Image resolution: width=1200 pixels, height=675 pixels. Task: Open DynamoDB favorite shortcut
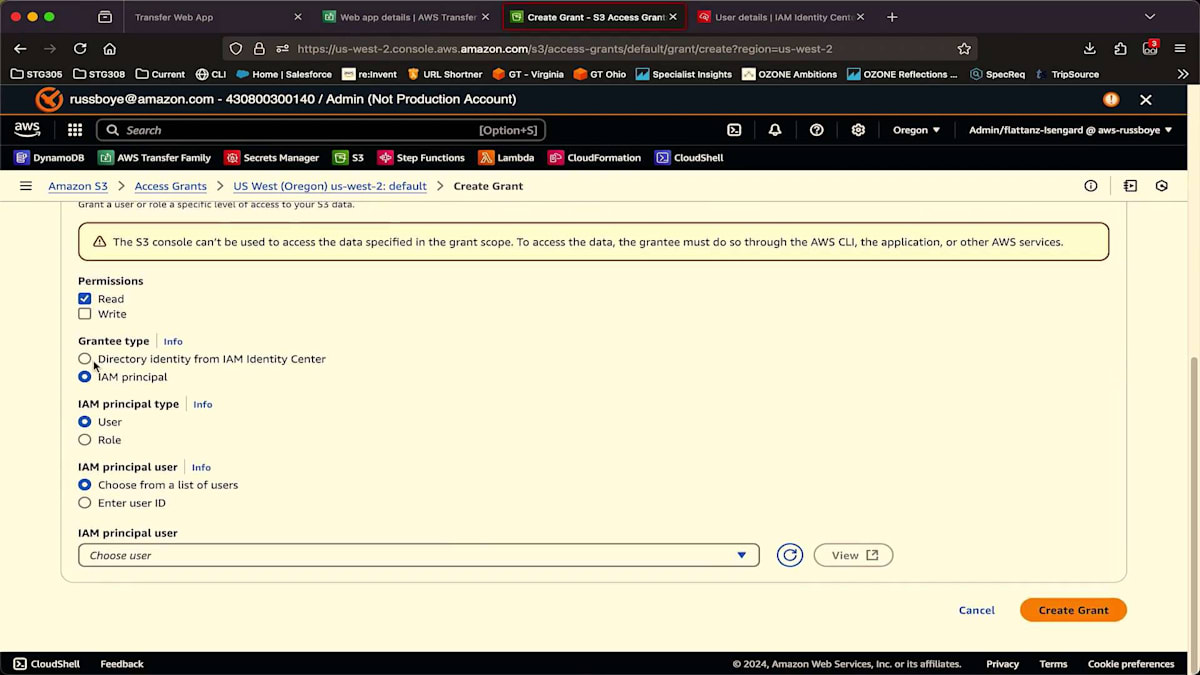50,158
